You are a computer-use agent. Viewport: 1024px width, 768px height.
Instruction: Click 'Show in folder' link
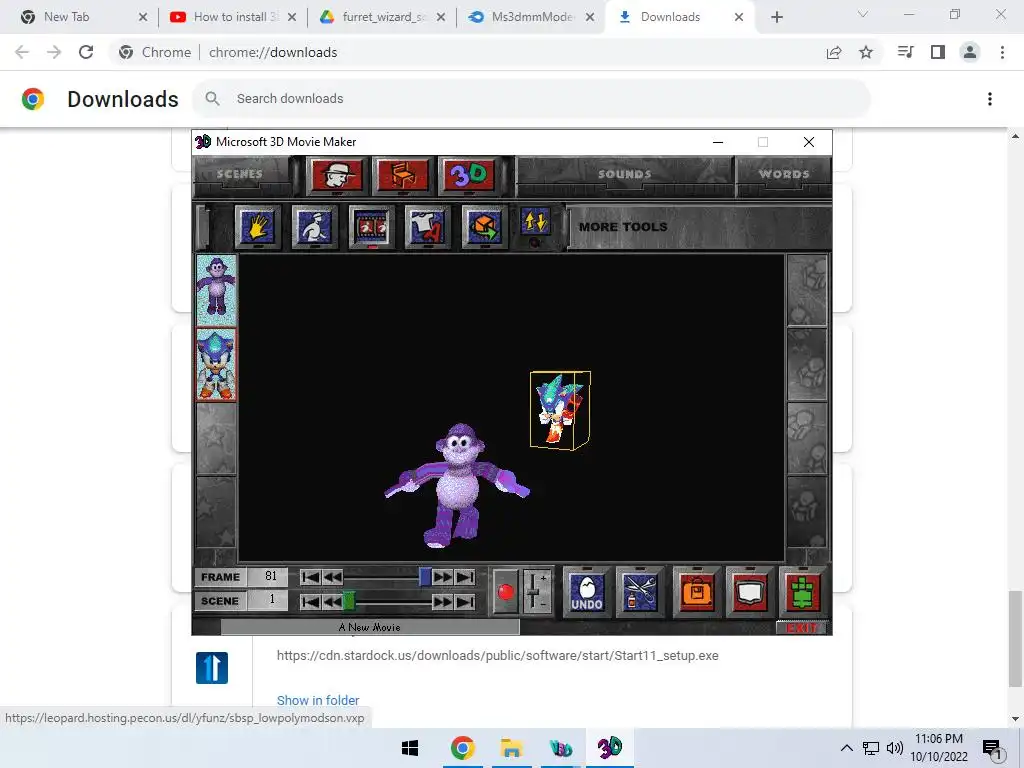click(x=318, y=700)
